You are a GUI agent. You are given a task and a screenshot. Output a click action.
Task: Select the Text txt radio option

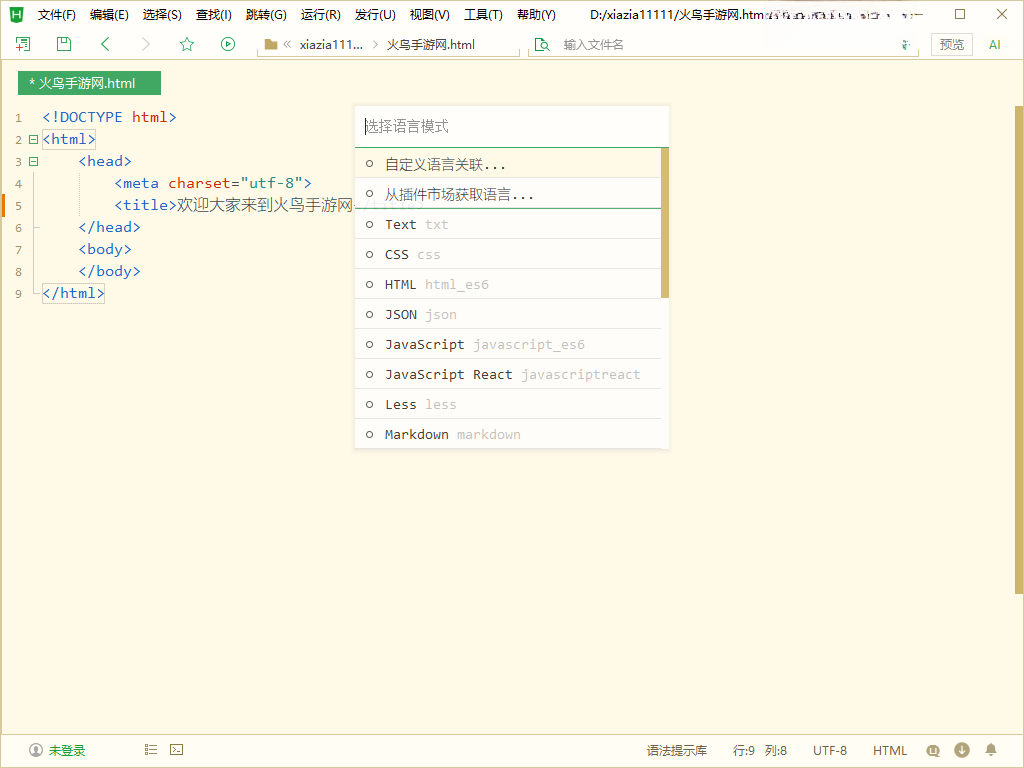[370, 225]
